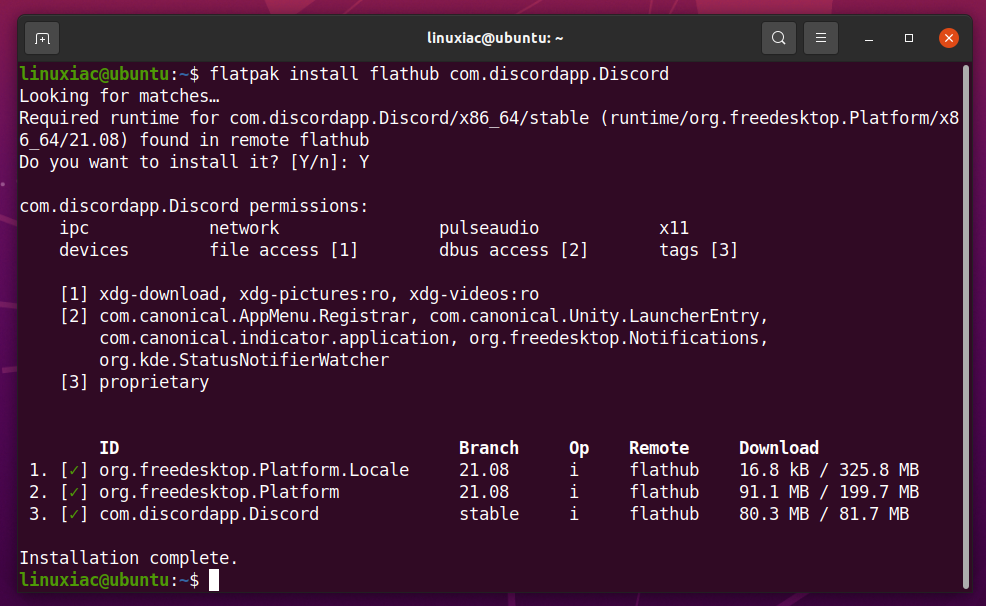Click '91.1 MB / 199.7 MB' download size
986x606 pixels.
(x=829, y=492)
